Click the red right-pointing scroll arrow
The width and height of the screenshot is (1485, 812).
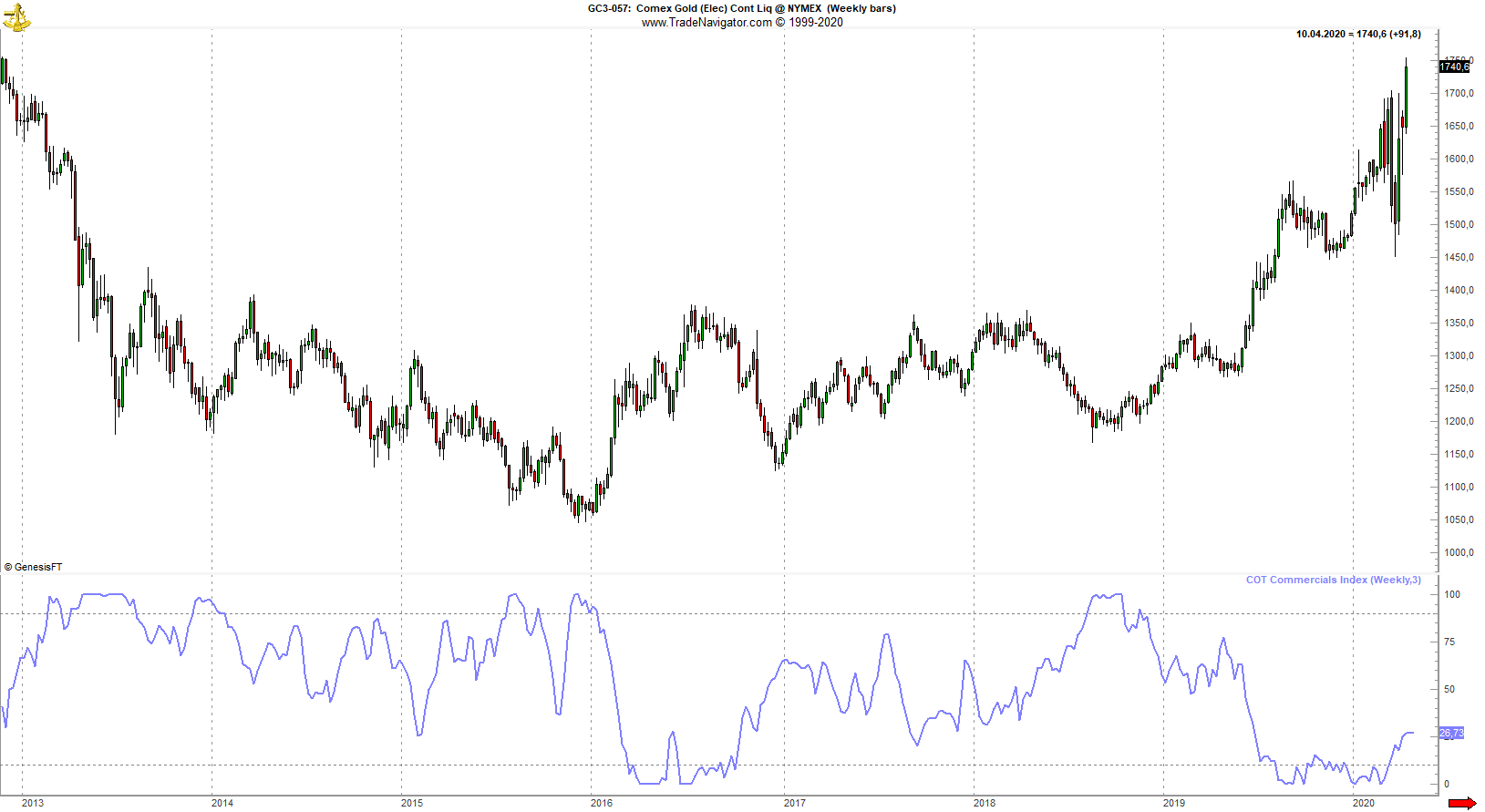[1462, 803]
